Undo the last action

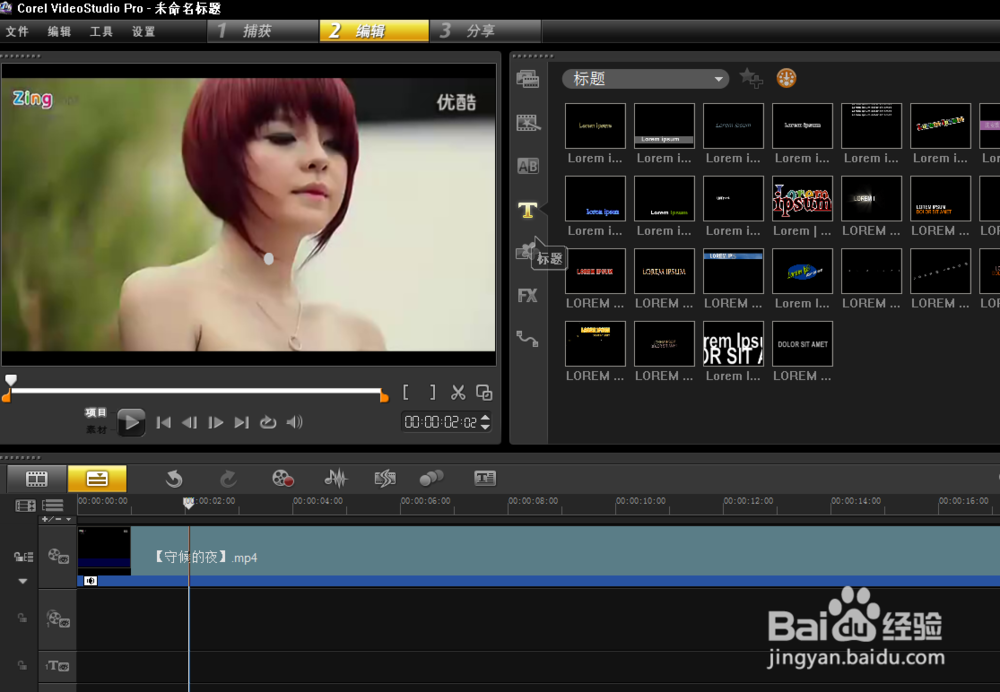pyautogui.click(x=173, y=478)
